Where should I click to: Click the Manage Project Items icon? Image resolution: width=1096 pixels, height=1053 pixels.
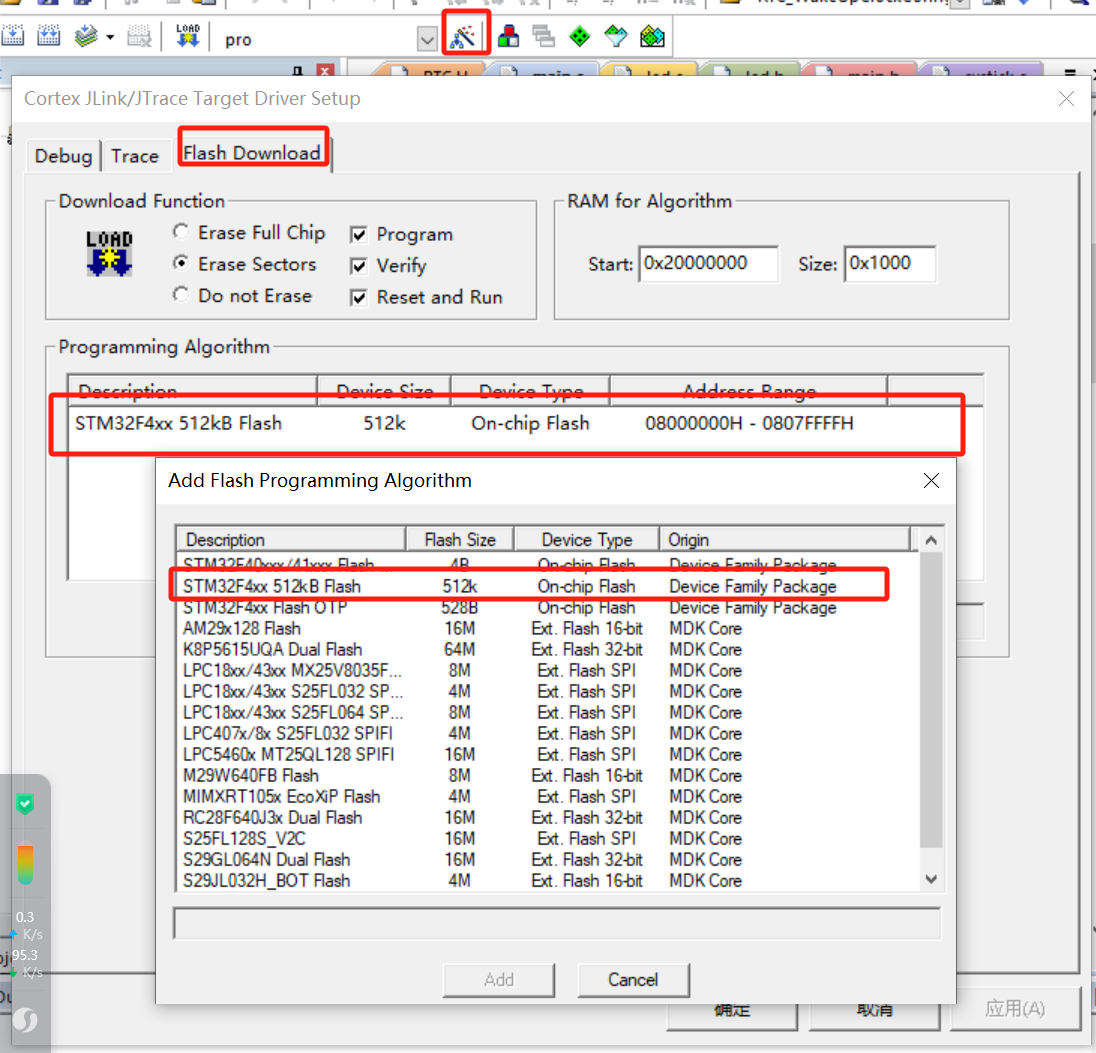pyautogui.click(x=508, y=36)
